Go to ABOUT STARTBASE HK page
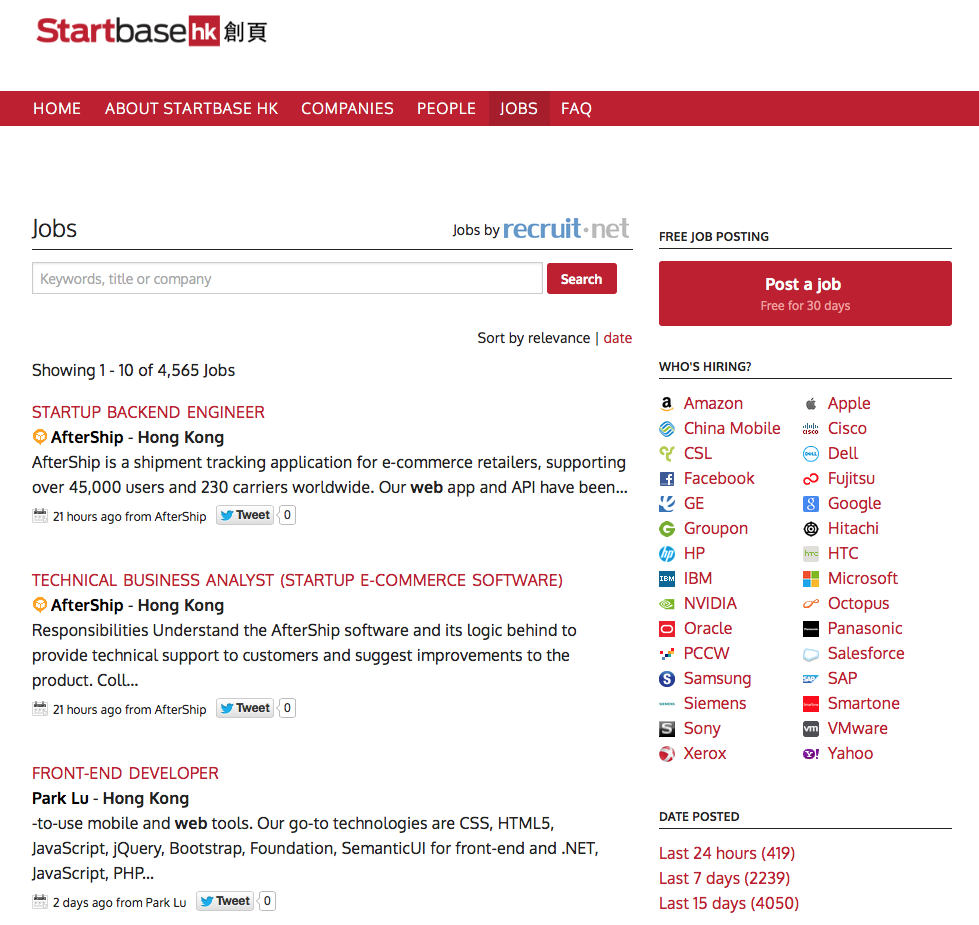 tap(191, 109)
